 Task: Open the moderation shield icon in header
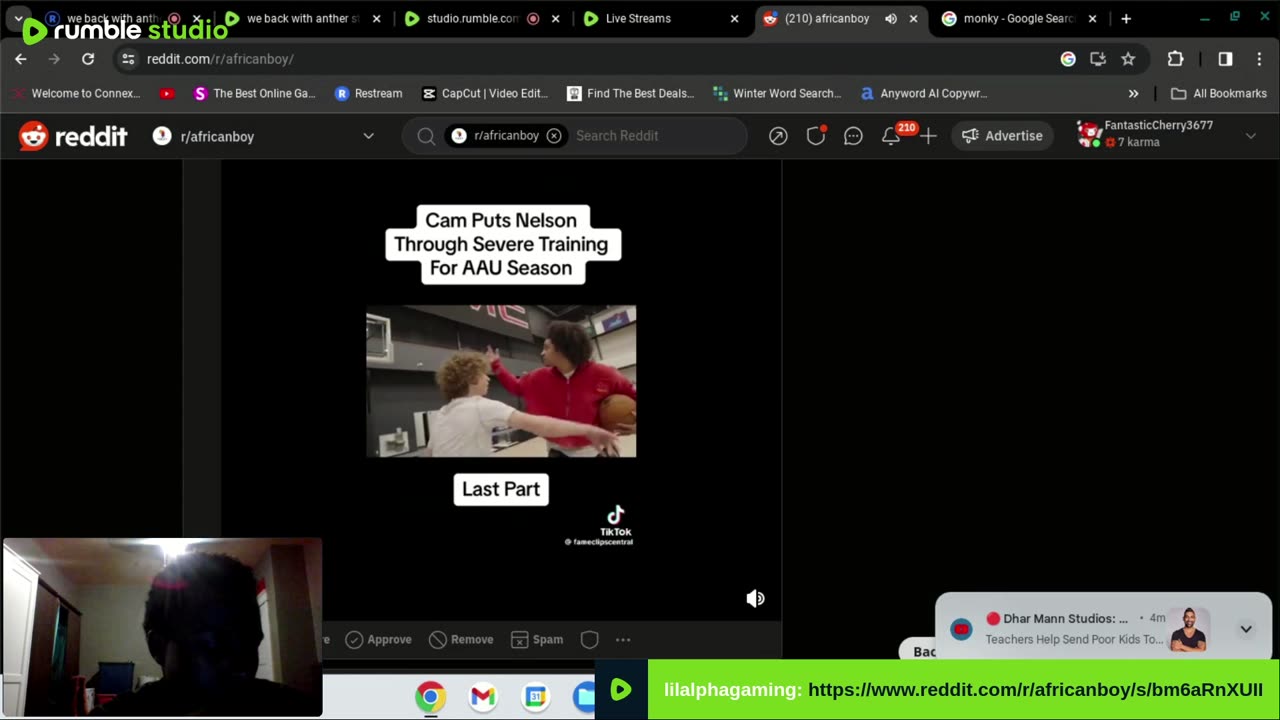tap(816, 136)
